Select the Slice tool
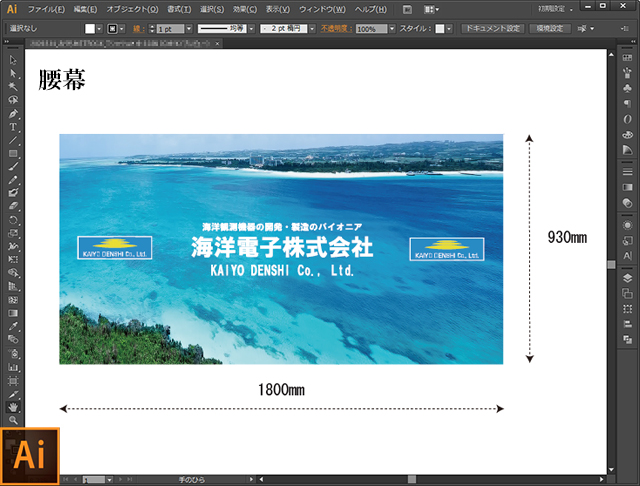Viewport: 640px width, 486px height. coord(13,394)
